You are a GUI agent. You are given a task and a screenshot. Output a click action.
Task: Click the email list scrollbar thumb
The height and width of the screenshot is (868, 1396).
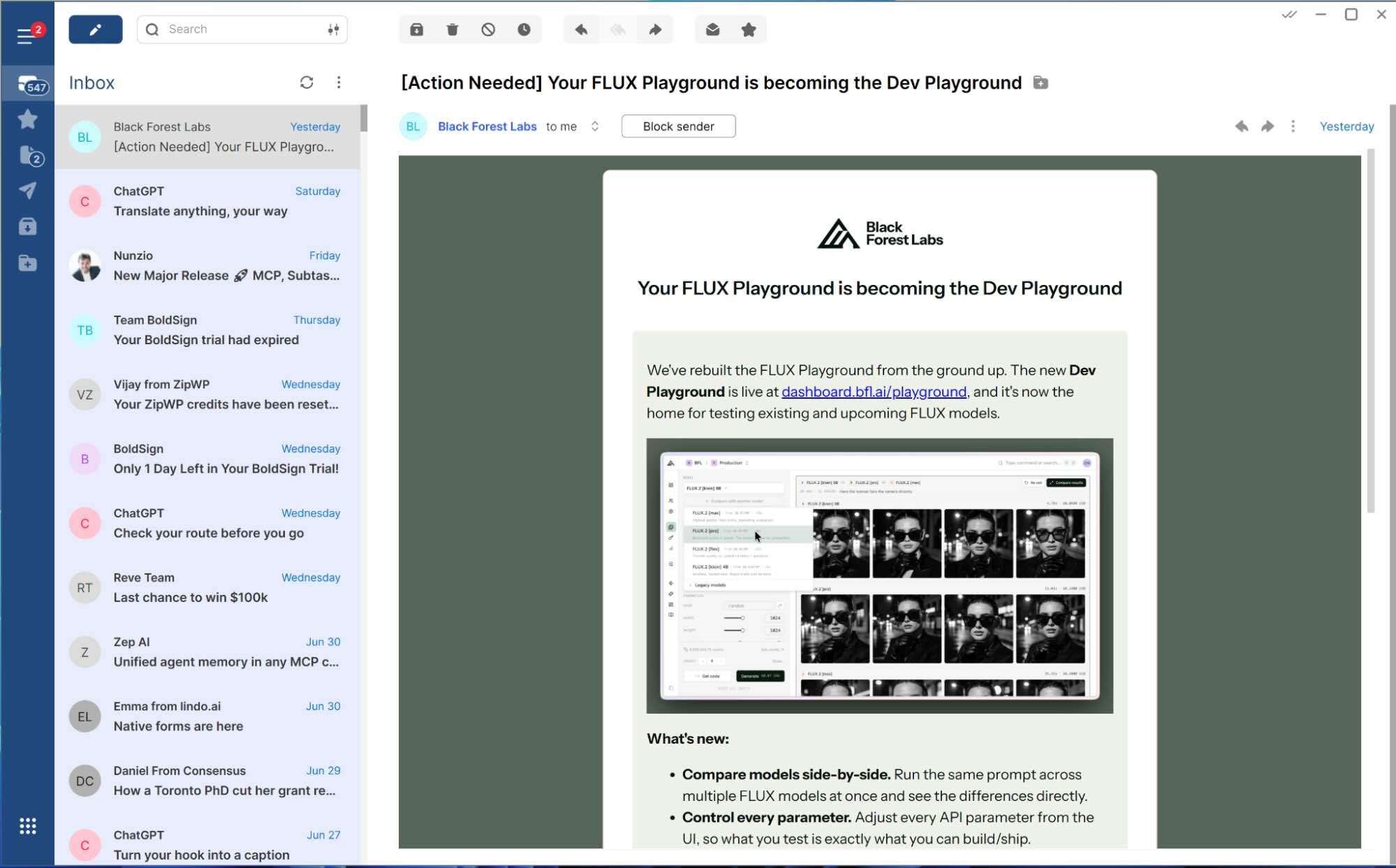tap(363, 119)
